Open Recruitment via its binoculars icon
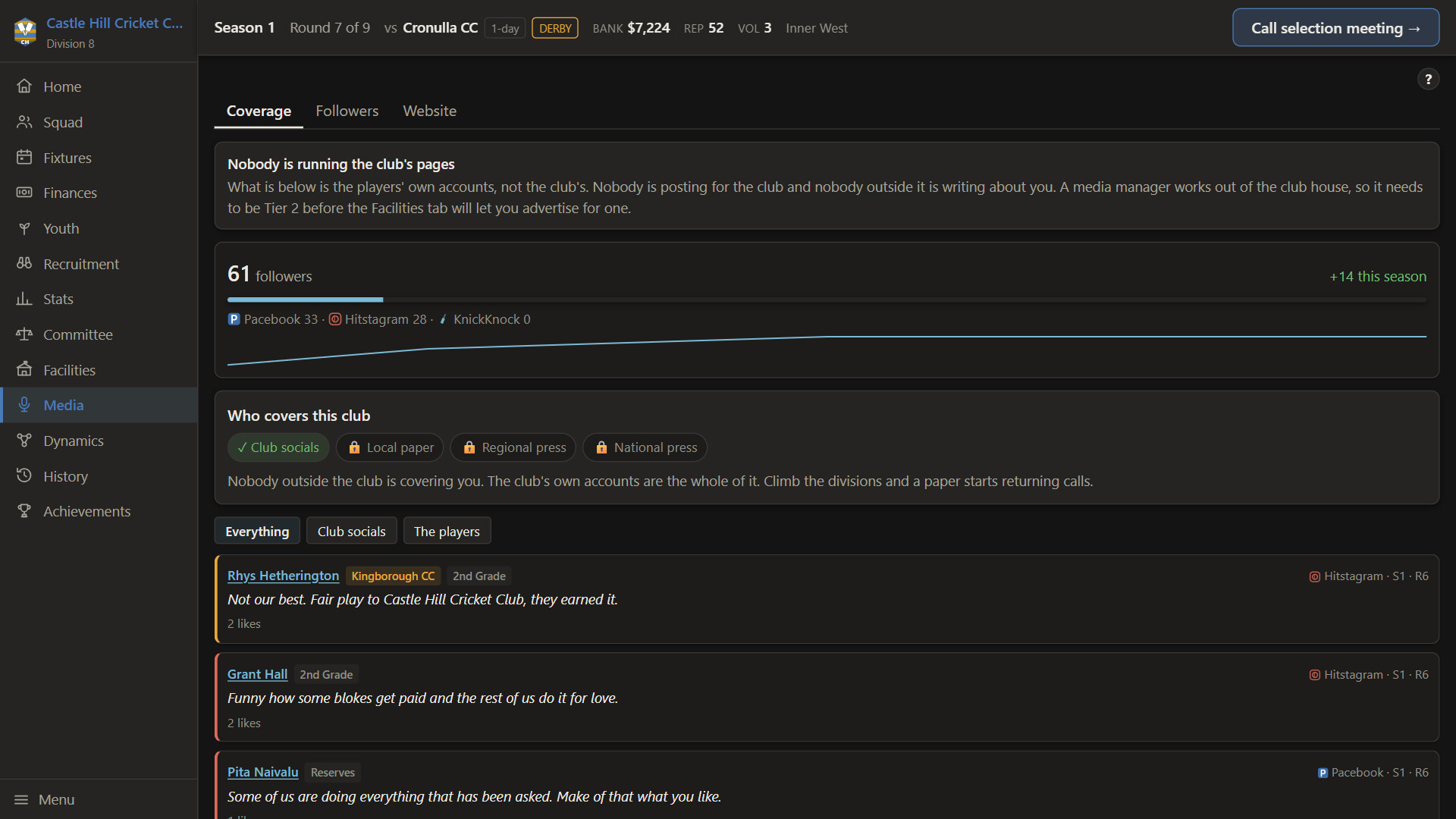 tap(24, 264)
